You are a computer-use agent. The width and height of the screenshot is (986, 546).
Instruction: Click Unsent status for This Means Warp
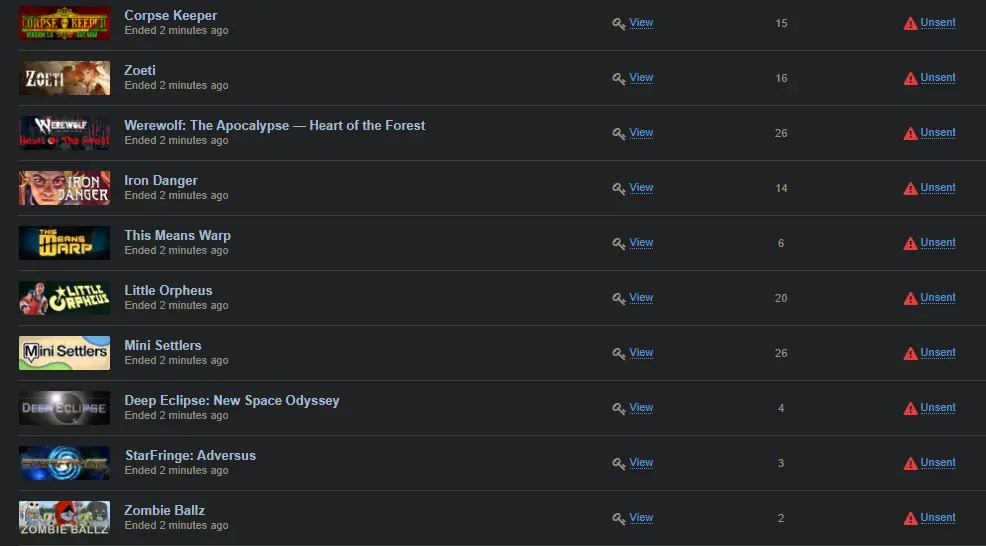pyautogui.click(x=938, y=242)
